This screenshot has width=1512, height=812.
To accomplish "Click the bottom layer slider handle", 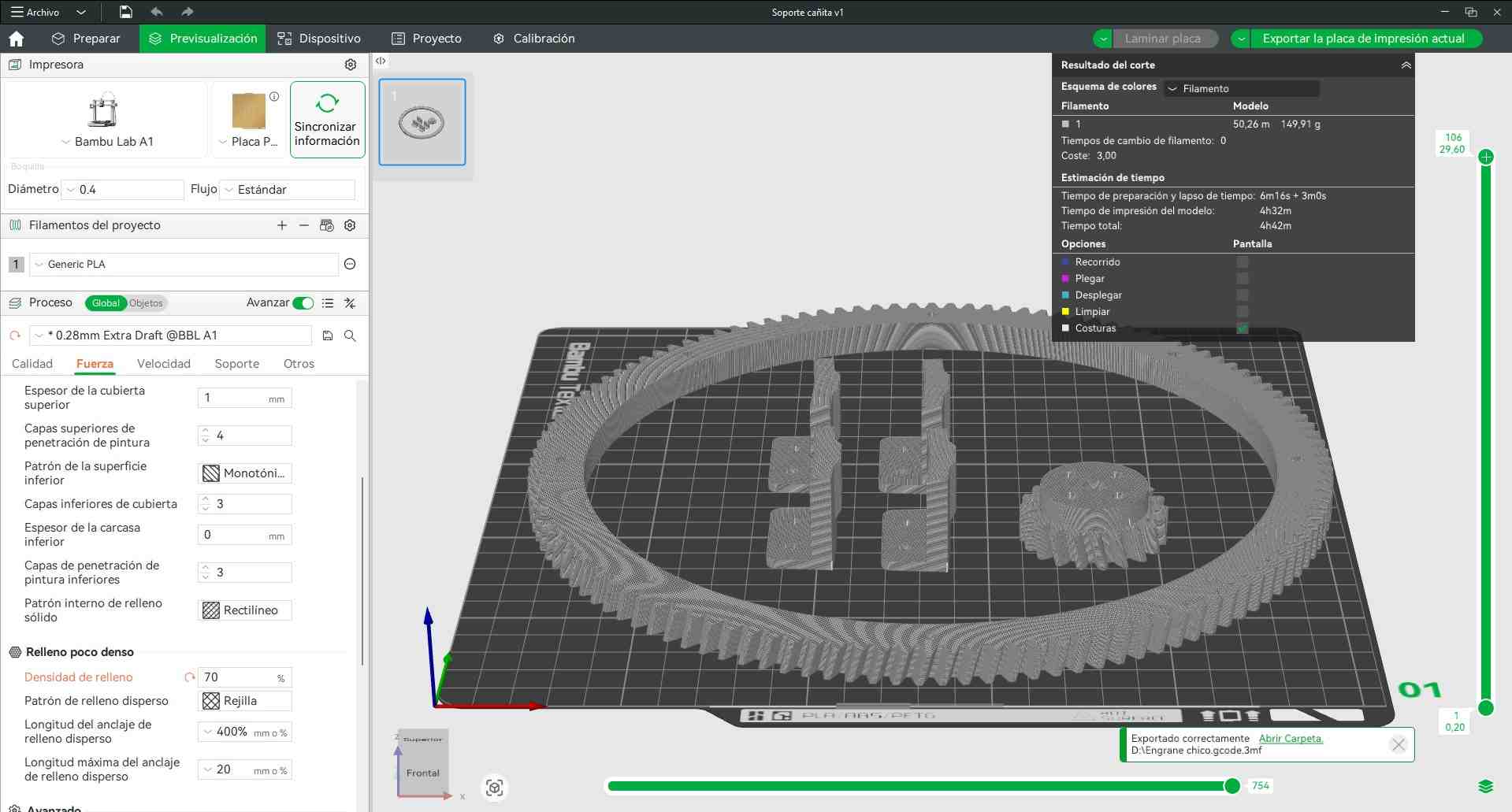I will (1486, 707).
